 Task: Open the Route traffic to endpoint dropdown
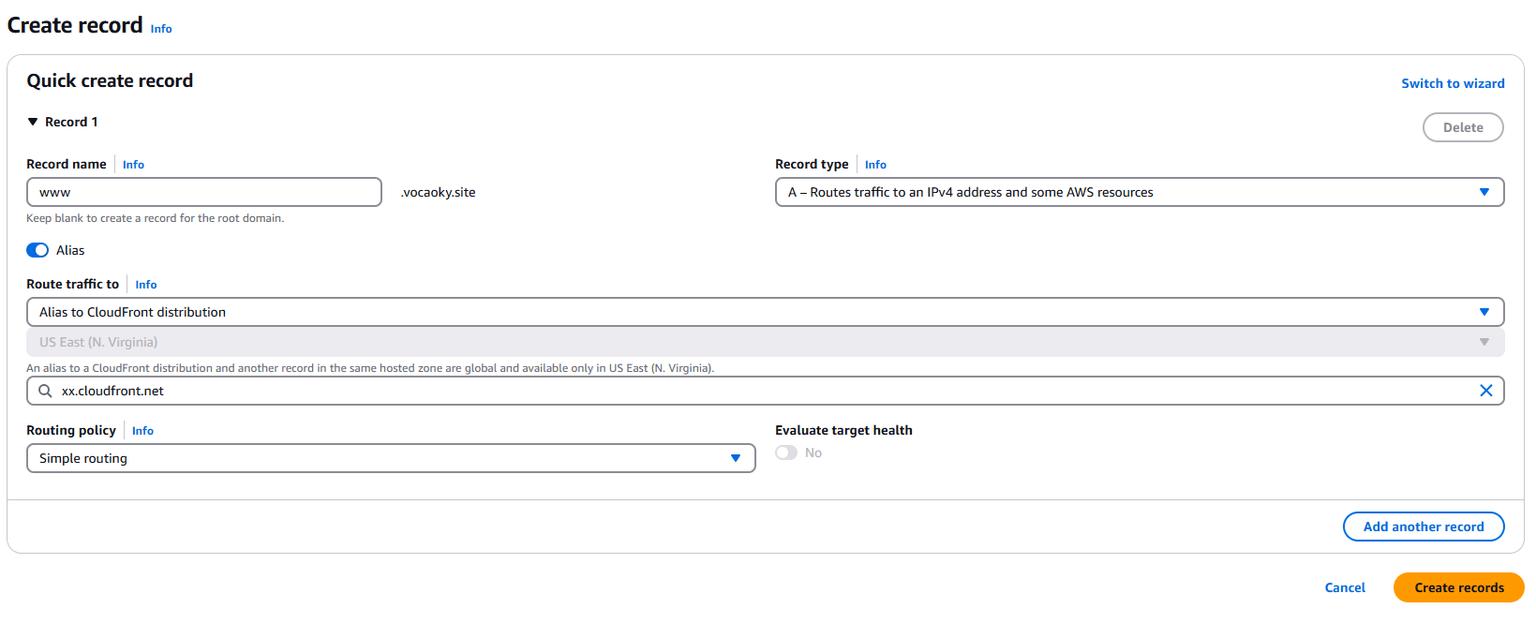[765, 312]
